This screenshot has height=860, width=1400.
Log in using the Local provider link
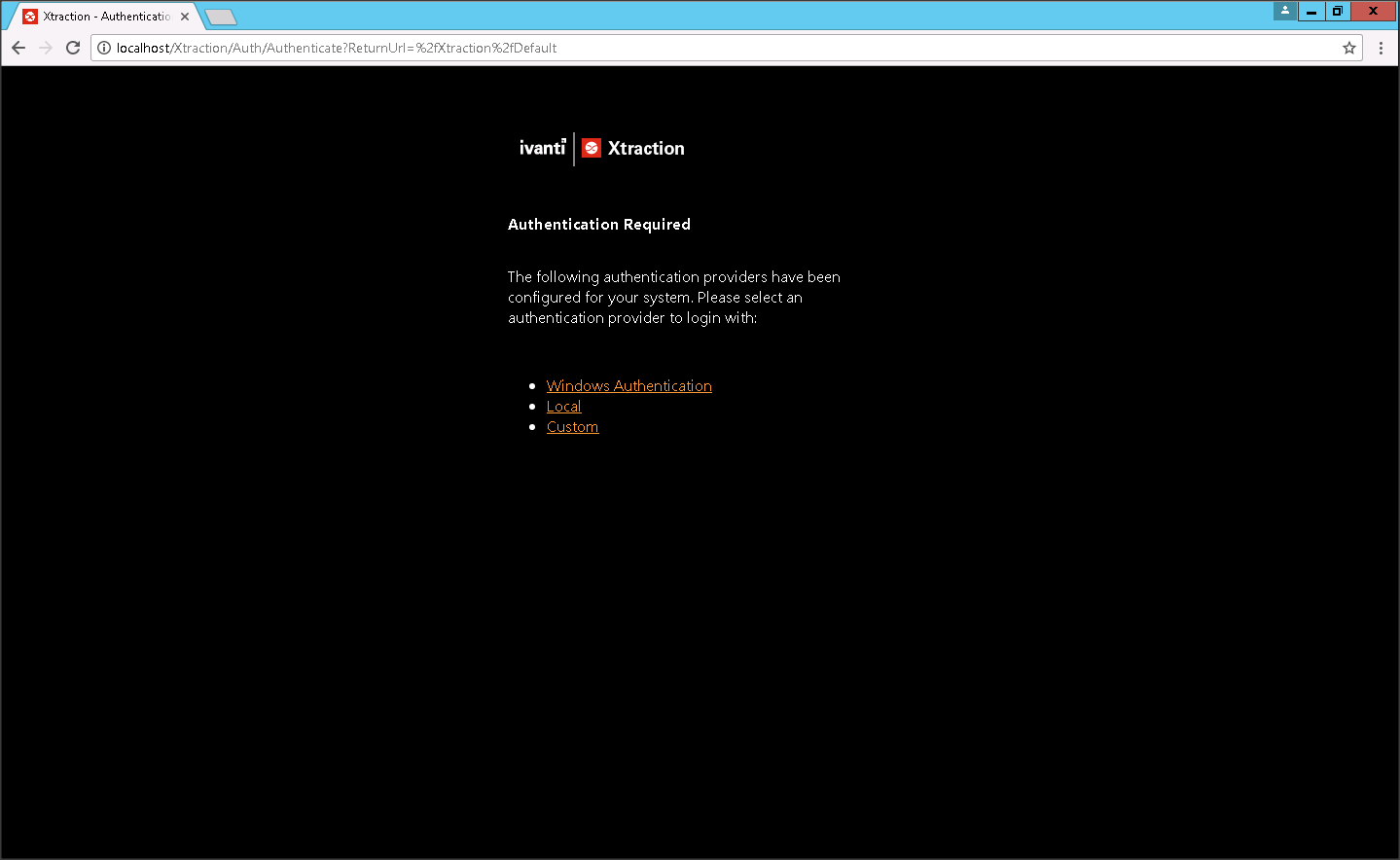tap(563, 407)
